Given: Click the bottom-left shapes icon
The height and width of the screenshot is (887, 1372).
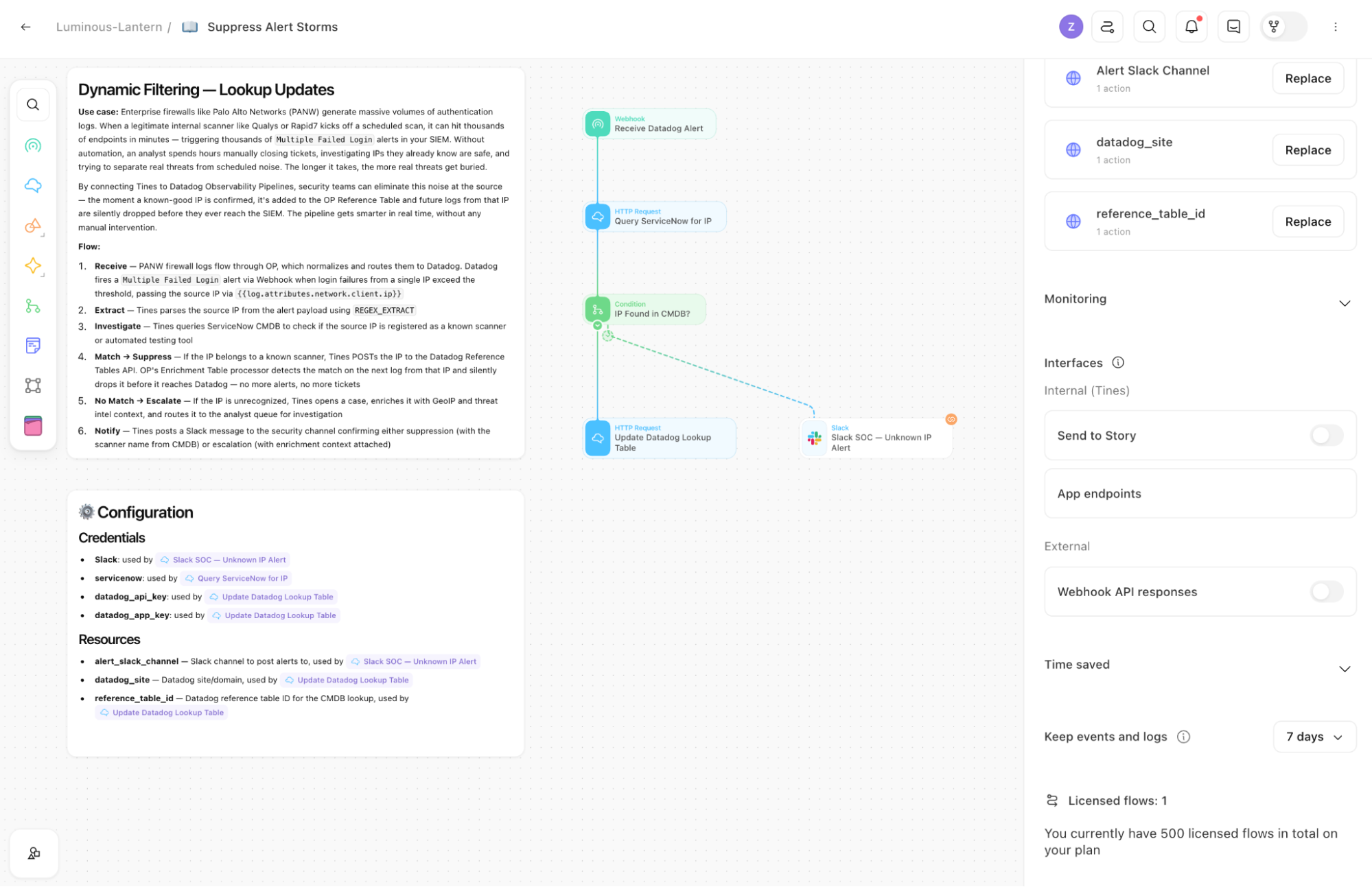Looking at the screenshot, I should pyautogui.click(x=34, y=853).
